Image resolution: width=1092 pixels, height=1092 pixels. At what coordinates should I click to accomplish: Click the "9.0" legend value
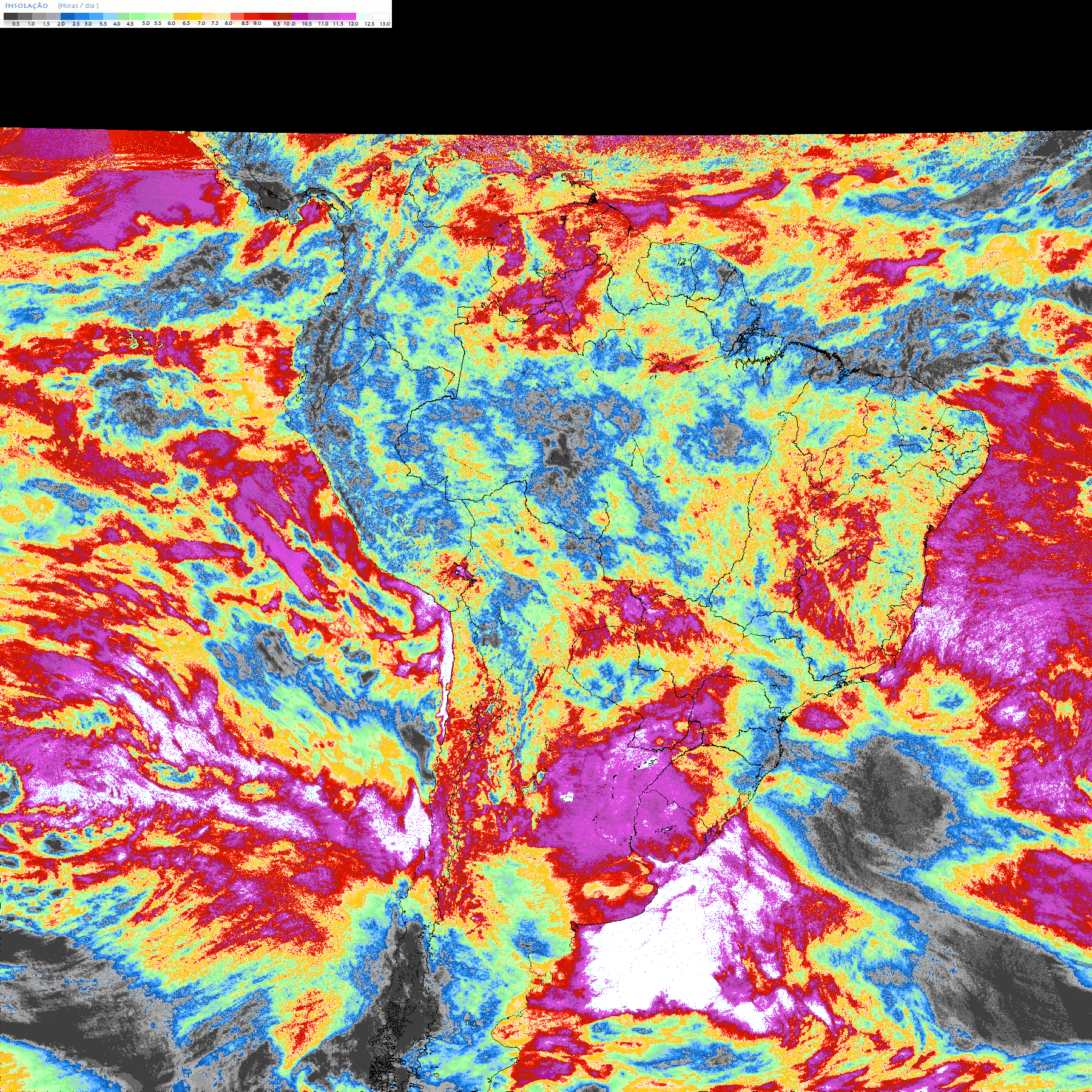click(257, 23)
